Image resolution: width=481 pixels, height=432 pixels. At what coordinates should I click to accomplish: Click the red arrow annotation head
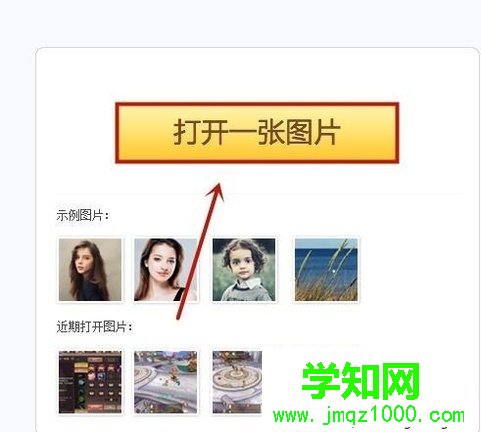tap(216, 191)
